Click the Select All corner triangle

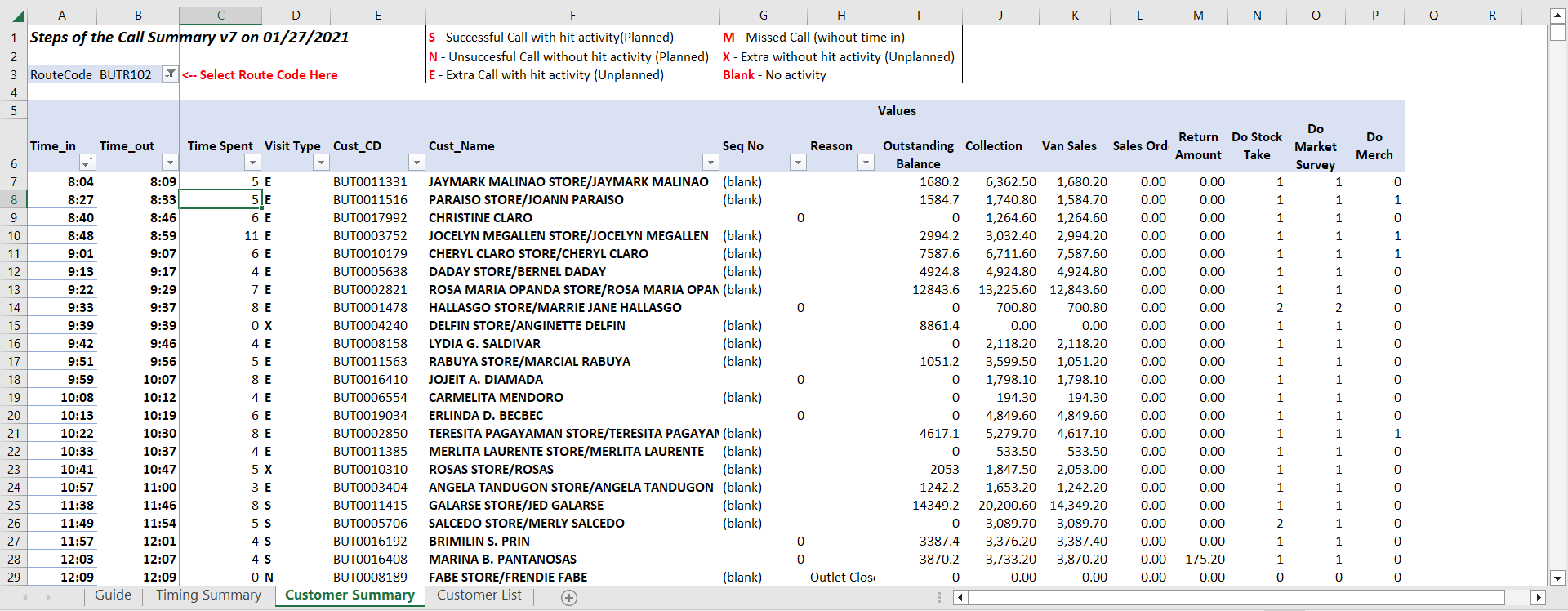(x=17, y=16)
